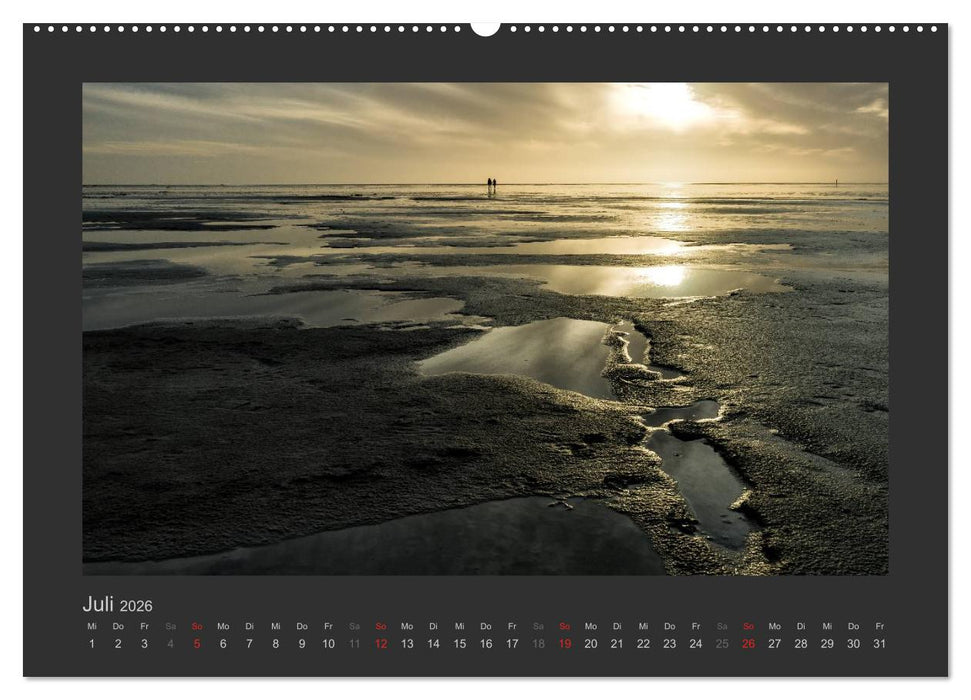This screenshot has height=700, width=971.
Task: Select the red Sunday date 26
Action: coord(750,645)
